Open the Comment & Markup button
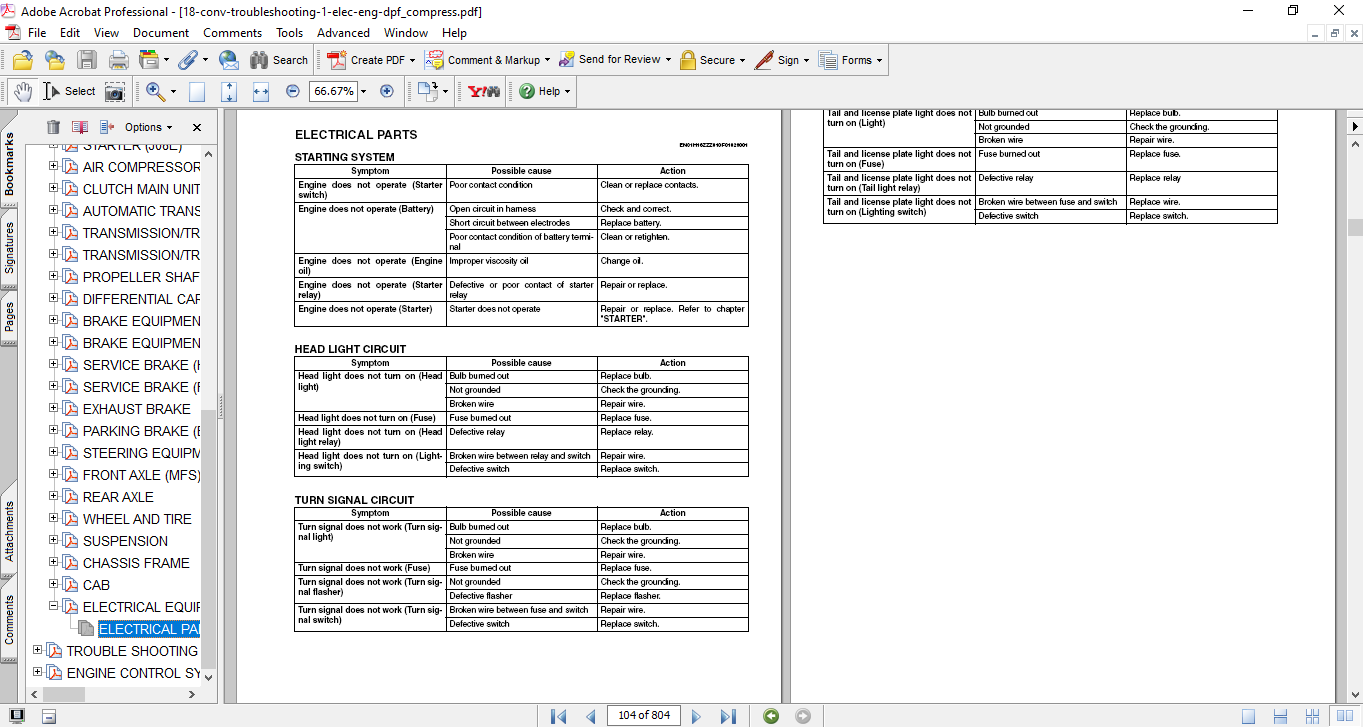The height and width of the screenshot is (727, 1363). [x=487, y=60]
